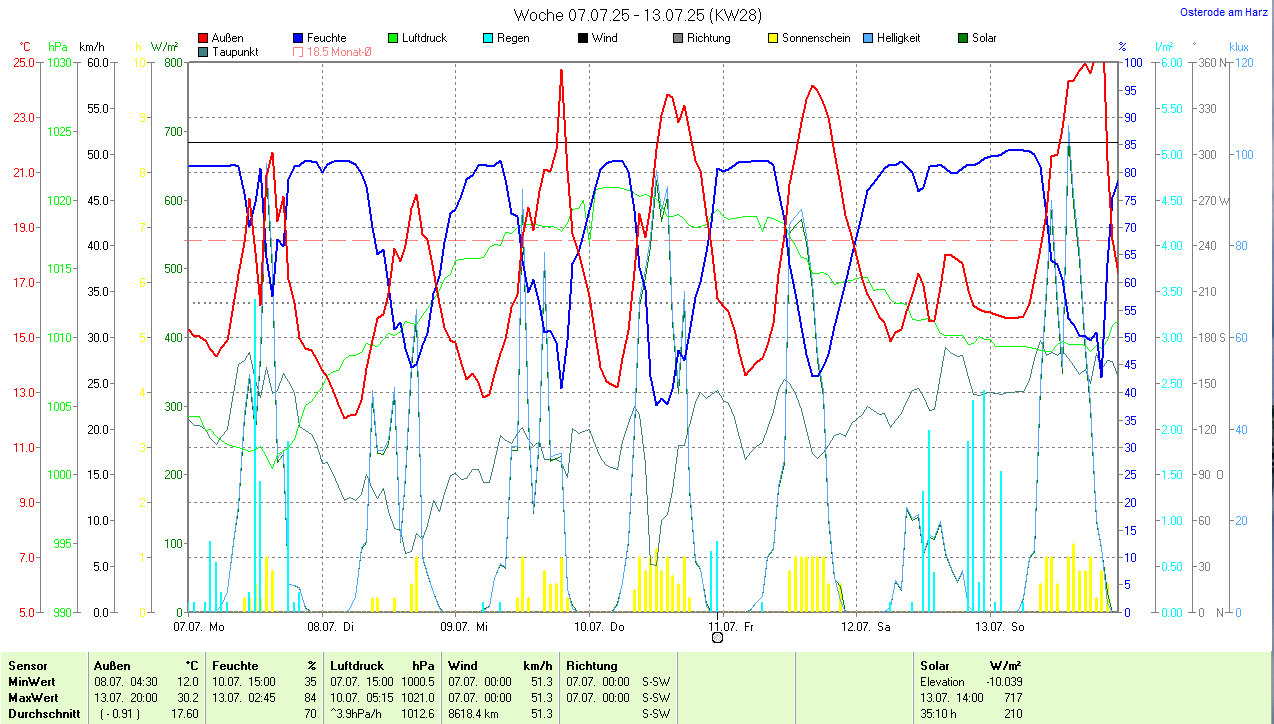Click the Luftdruck column header in table

pos(357,665)
